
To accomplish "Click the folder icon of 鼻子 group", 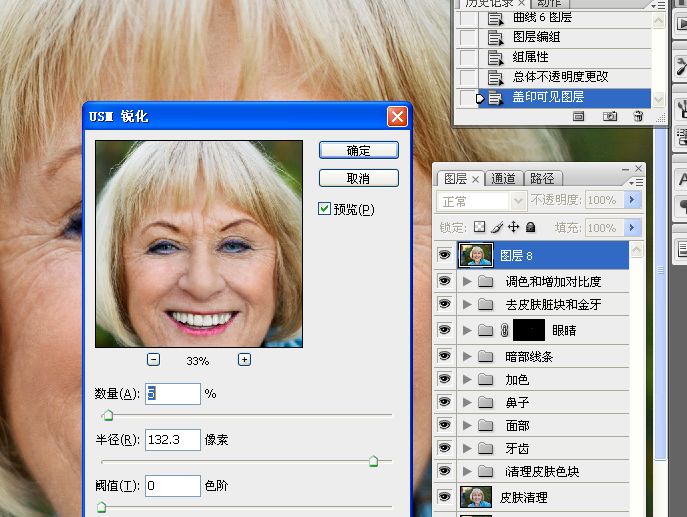I will [x=485, y=402].
